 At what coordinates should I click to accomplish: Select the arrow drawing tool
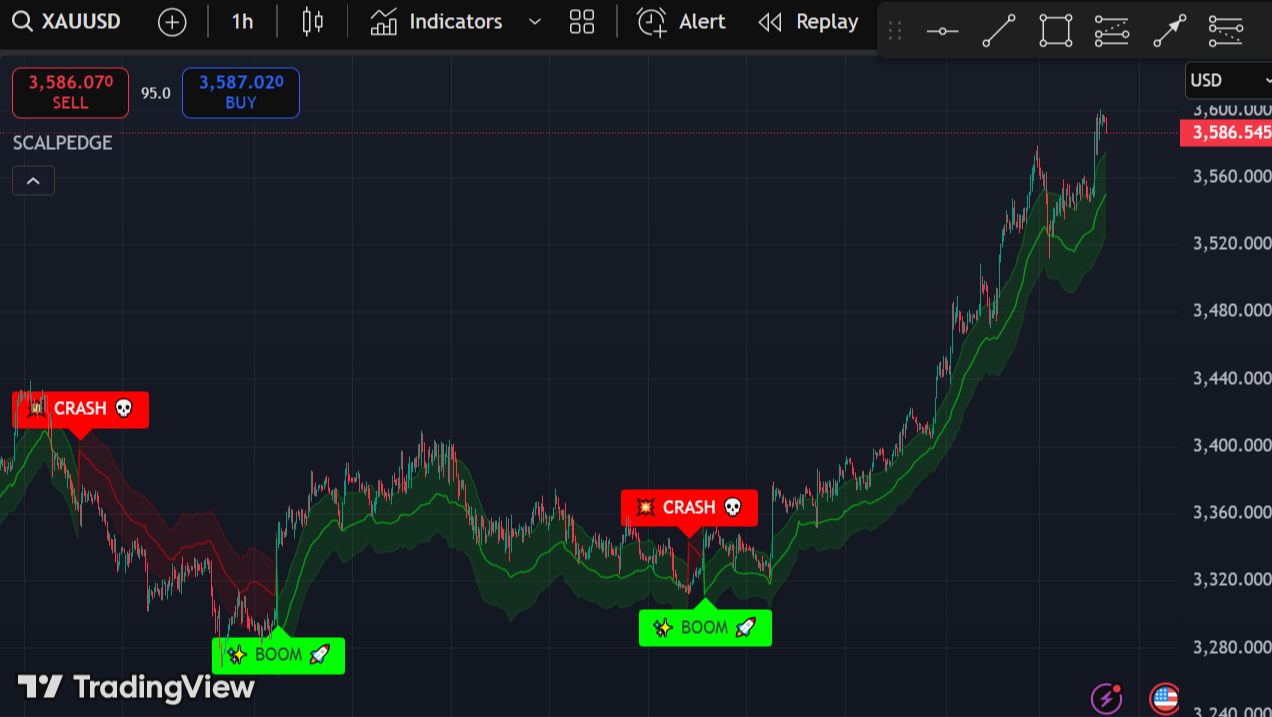[x=1169, y=31]
